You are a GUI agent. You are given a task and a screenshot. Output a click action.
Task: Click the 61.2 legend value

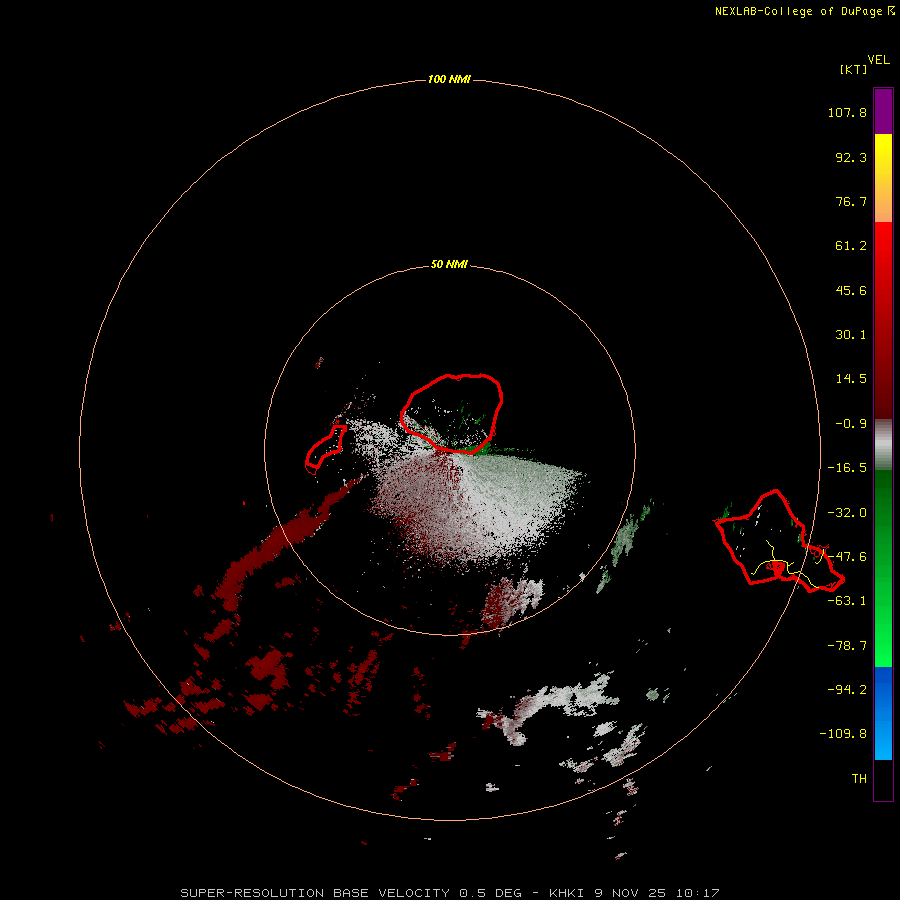pos(851,246)
